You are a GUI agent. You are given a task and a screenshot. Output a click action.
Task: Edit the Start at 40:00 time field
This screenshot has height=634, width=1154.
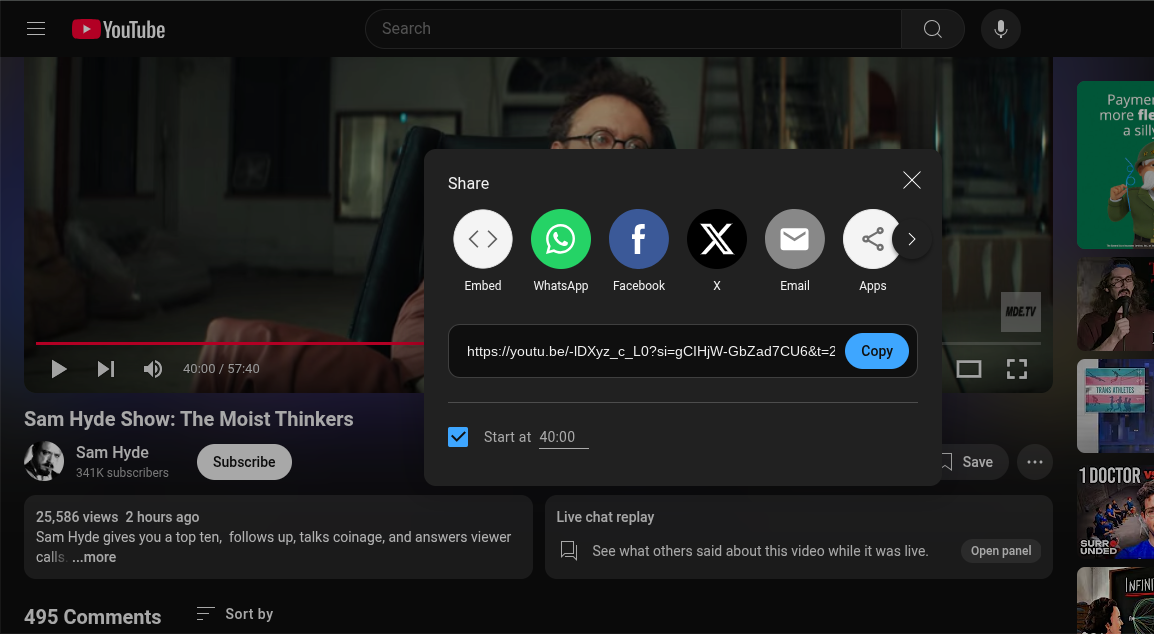pos(564,437)
